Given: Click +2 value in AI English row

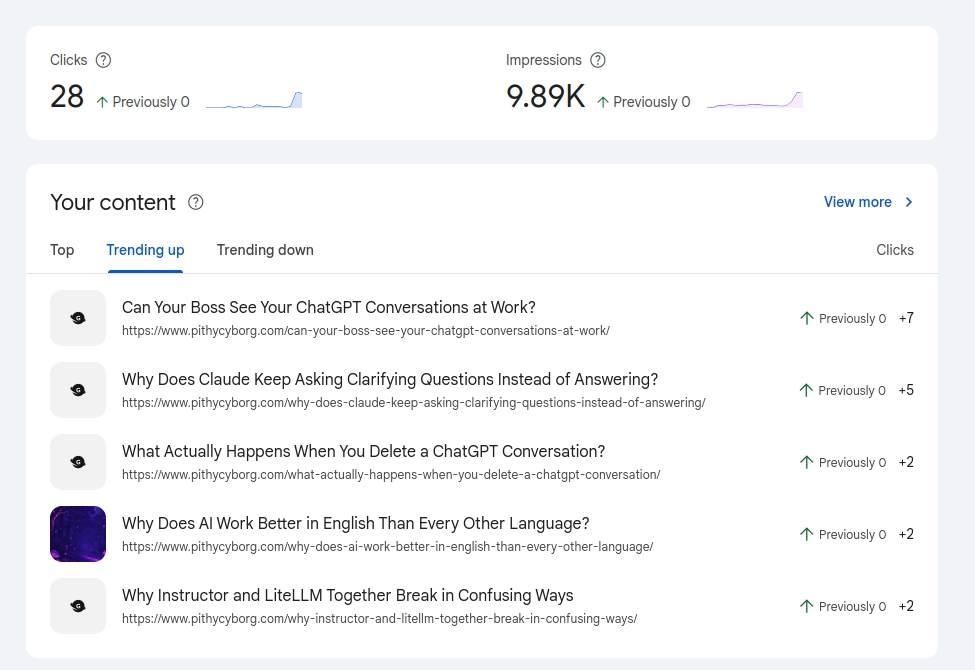Looking at the screenshot, I should click(906, 534).
